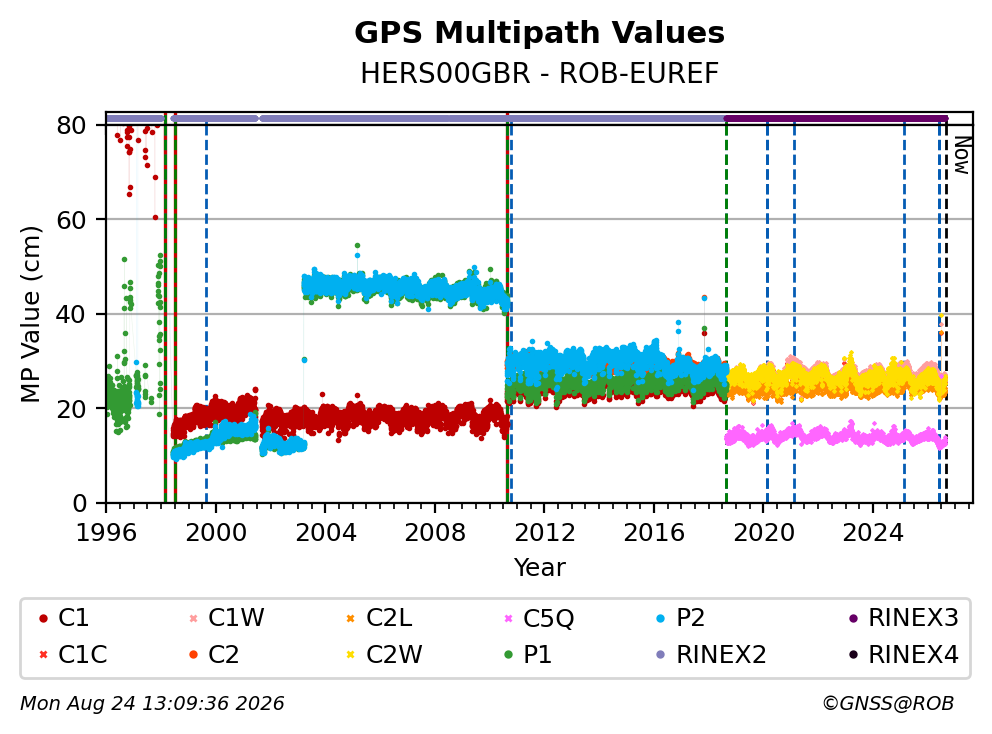Click the MP Value (cm) axis label
992x734 pixels.
30,314
